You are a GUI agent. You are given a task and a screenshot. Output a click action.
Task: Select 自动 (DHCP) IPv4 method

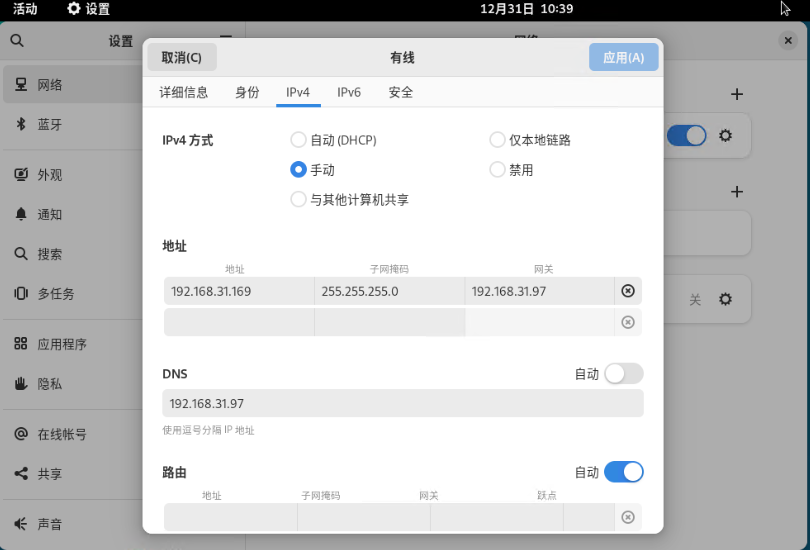tap(334, 140)
